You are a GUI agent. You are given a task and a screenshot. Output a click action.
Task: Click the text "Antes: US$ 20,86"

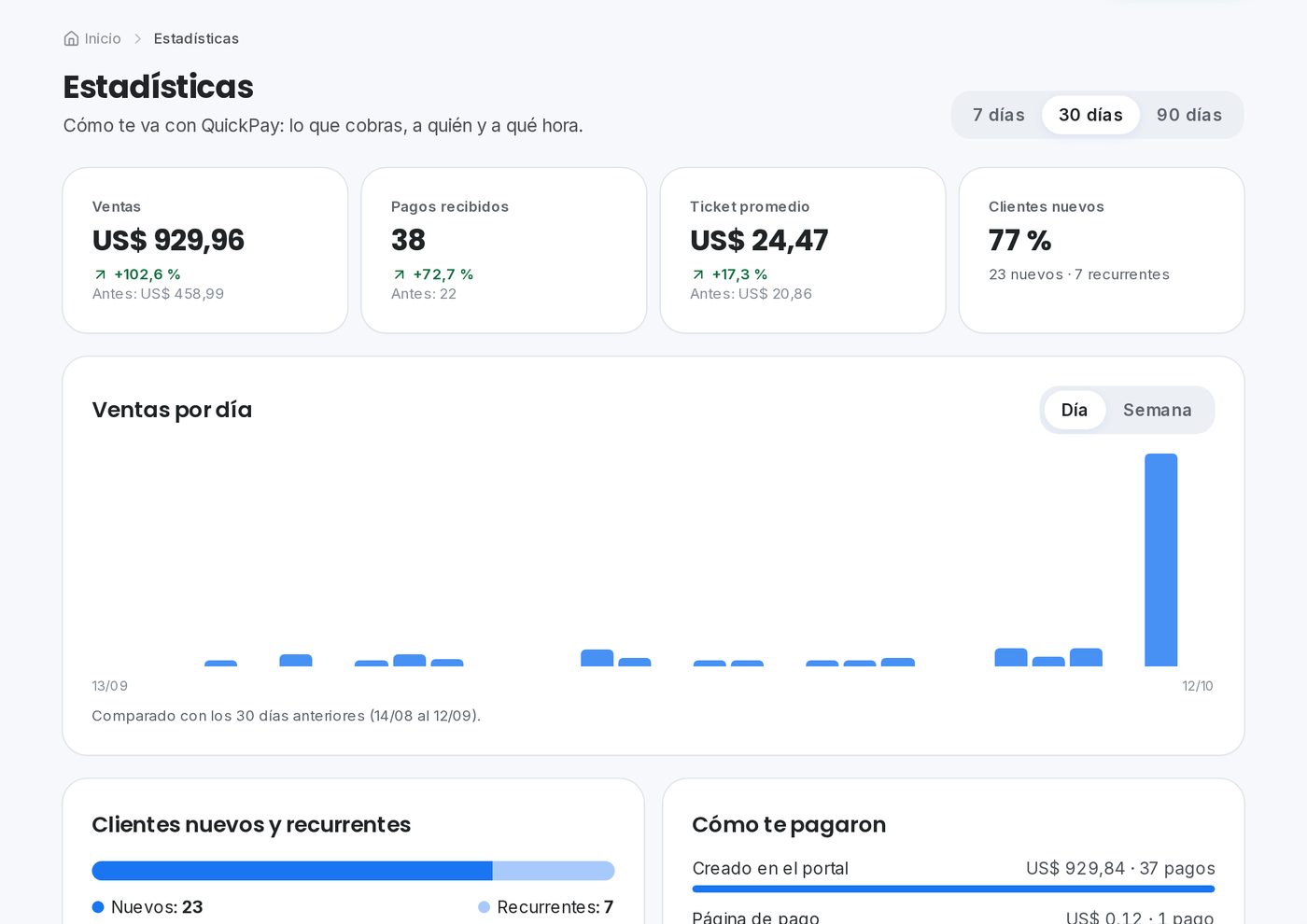tap(751, 294)
